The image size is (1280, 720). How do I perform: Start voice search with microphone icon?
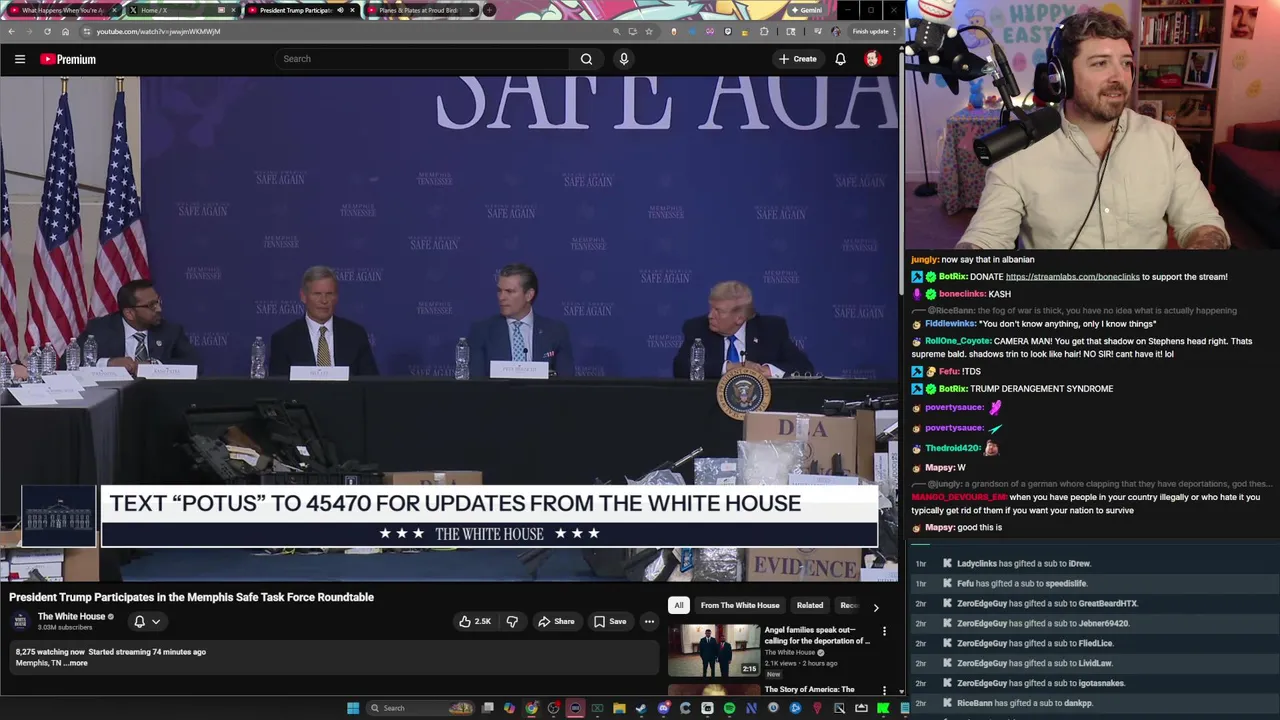[624, 59]
